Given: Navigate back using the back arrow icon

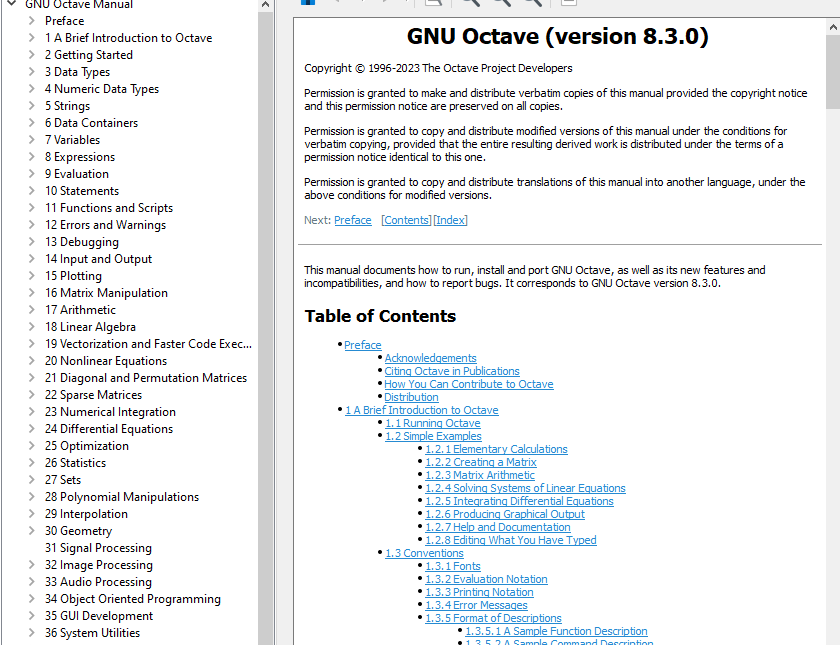Looking at the screenshot, I should 339,4.
